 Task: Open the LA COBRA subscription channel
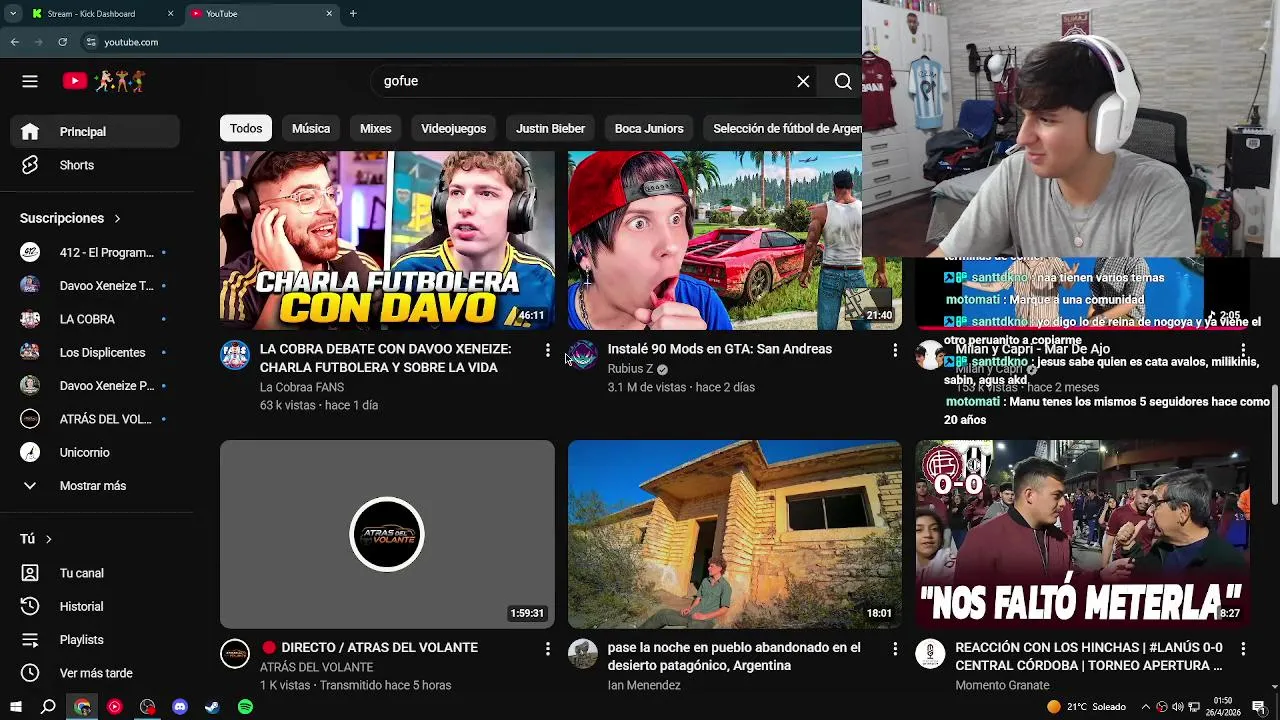click(x=96, y=319)
